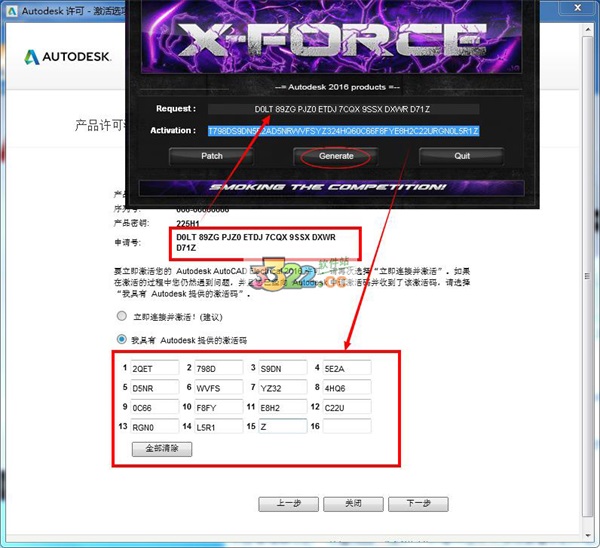The image size is (600, 548).
Task: Click activation field 10 containing F8FY
Action: coord(219,407)
